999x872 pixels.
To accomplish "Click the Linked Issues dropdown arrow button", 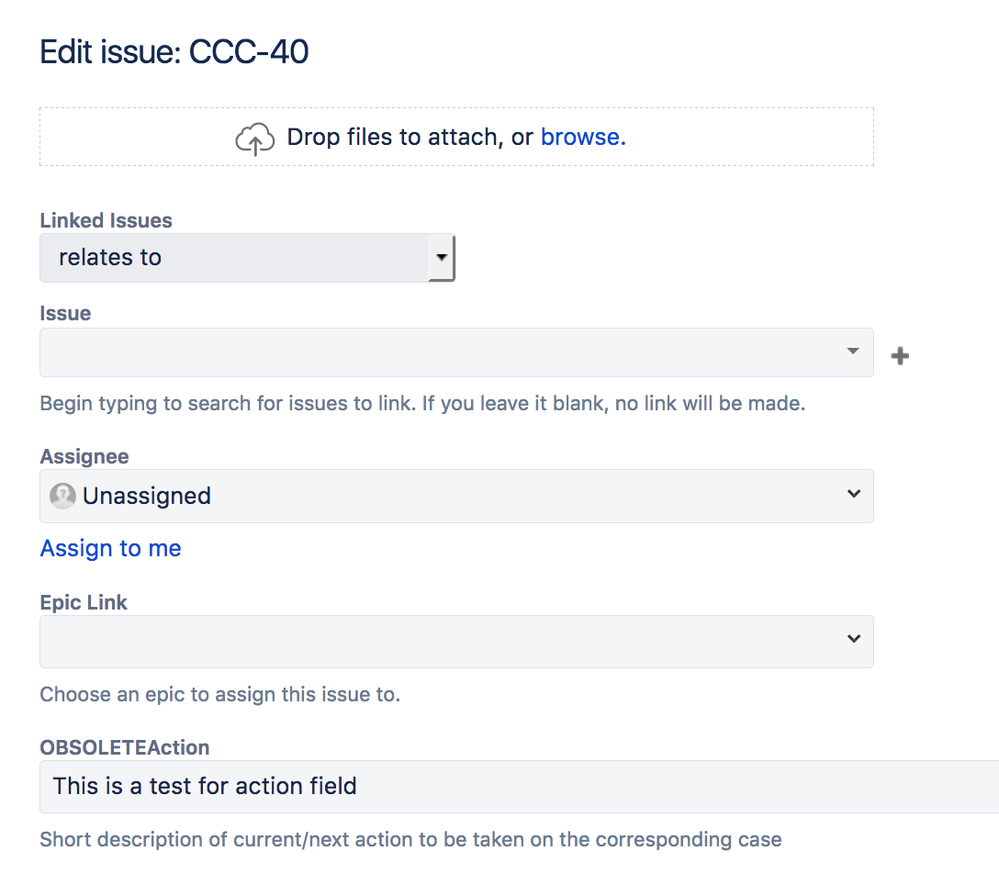I will click(441, 258).
